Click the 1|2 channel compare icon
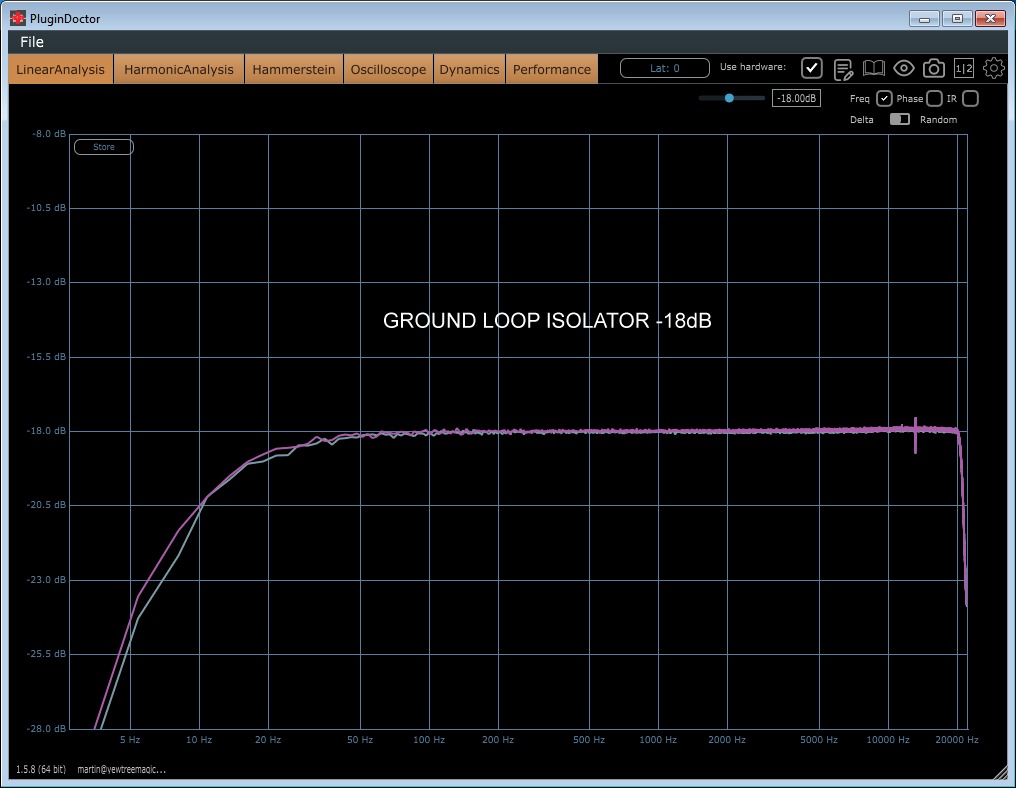The height and width of the screenshot is (788, 1016). pos(963,68)
